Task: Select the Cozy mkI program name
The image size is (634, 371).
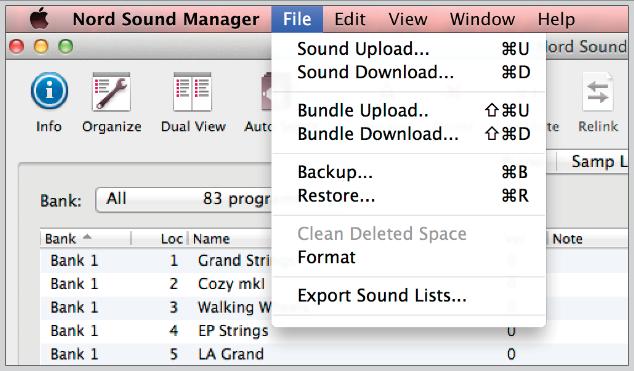Action: tap(232, 284)
